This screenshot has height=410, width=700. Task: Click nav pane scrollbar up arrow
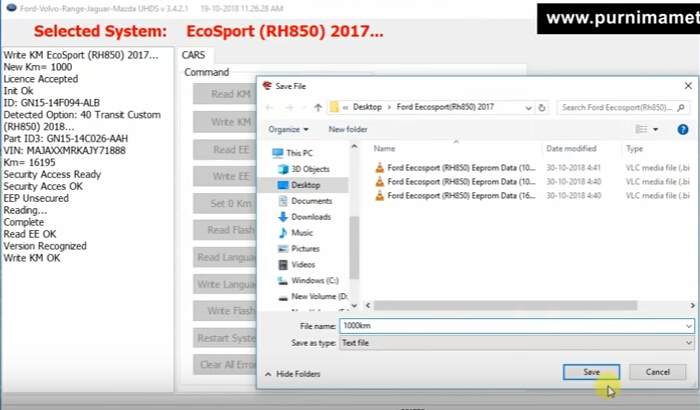tap(354, 146)
